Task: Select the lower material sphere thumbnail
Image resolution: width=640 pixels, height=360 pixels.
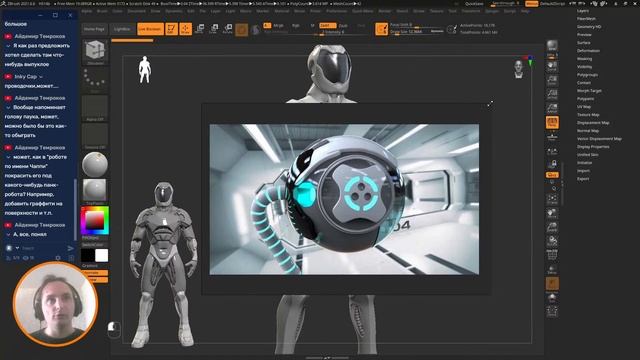Action: [x=95, y=191]
